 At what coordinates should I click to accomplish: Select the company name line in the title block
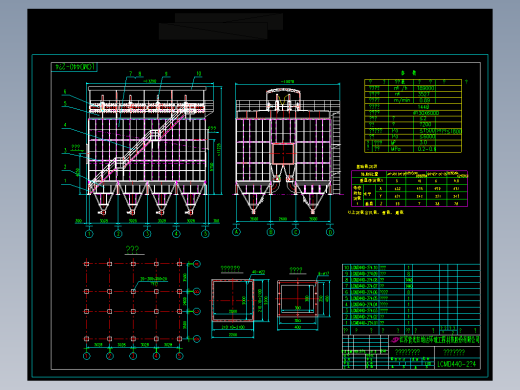pyautogui.click(x=436, y=340)
